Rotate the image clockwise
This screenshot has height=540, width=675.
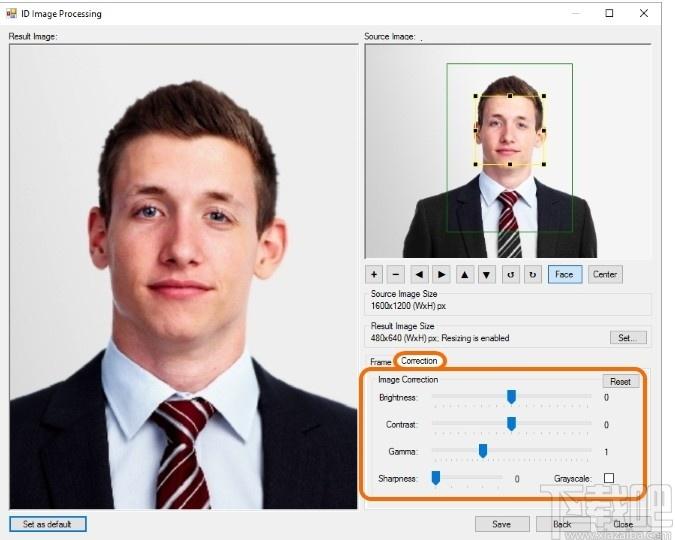click(x=533, y=274)
